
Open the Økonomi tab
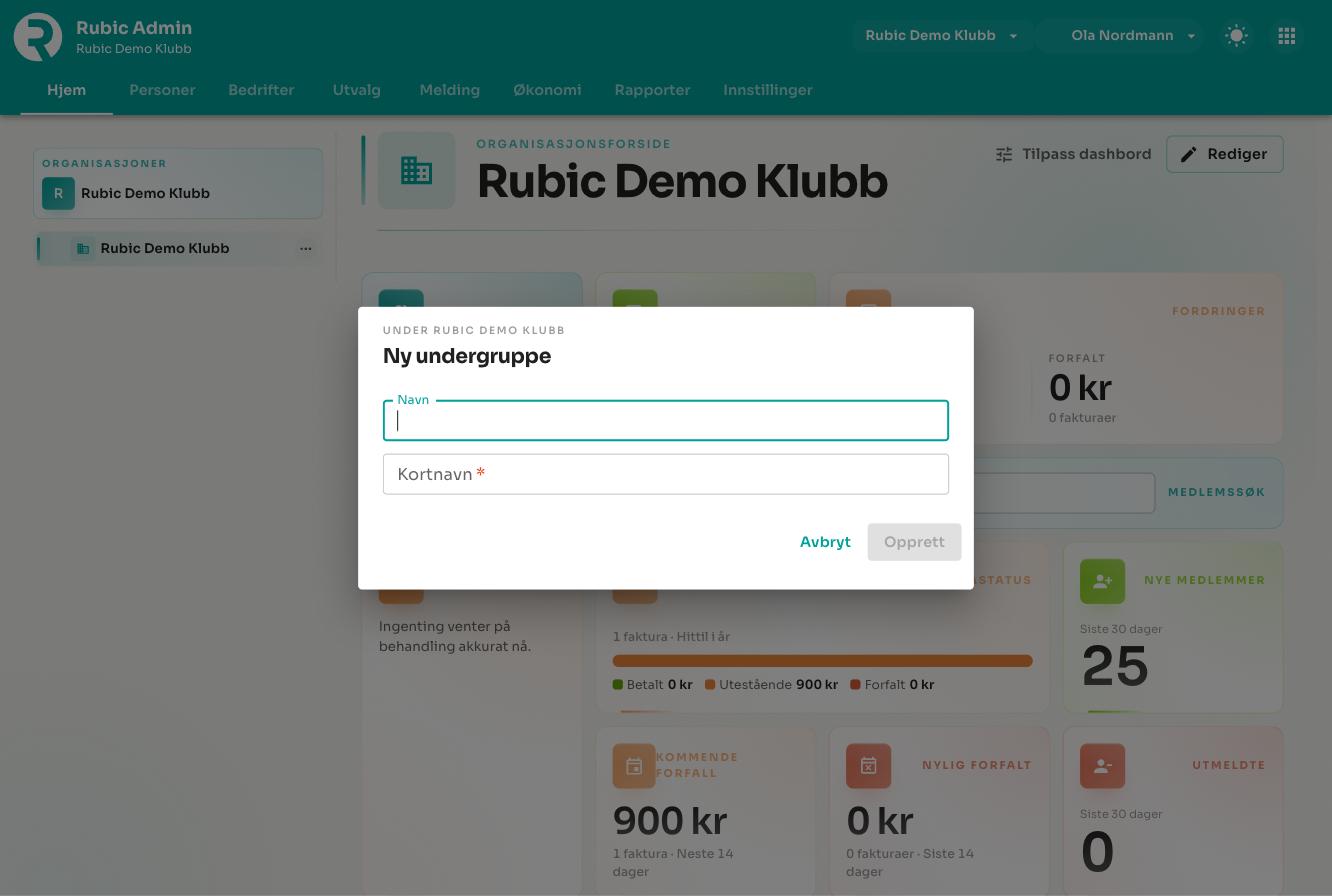point(547,90)
